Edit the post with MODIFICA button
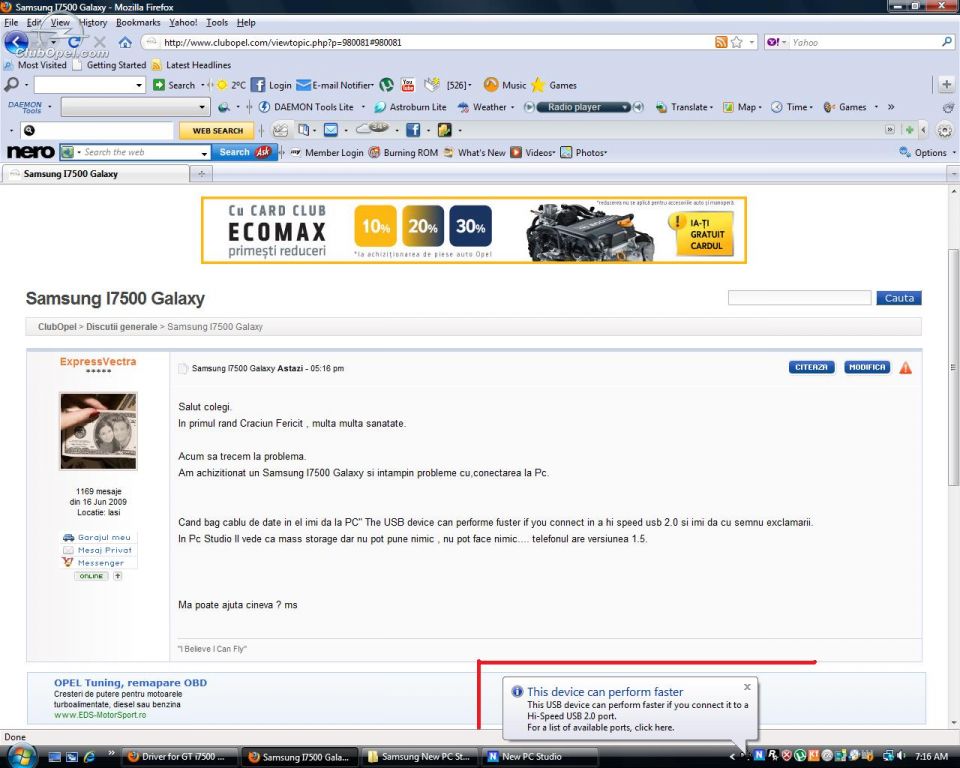Image resolution: width=960 pixels, height=768 pixels. pos(866,367)
